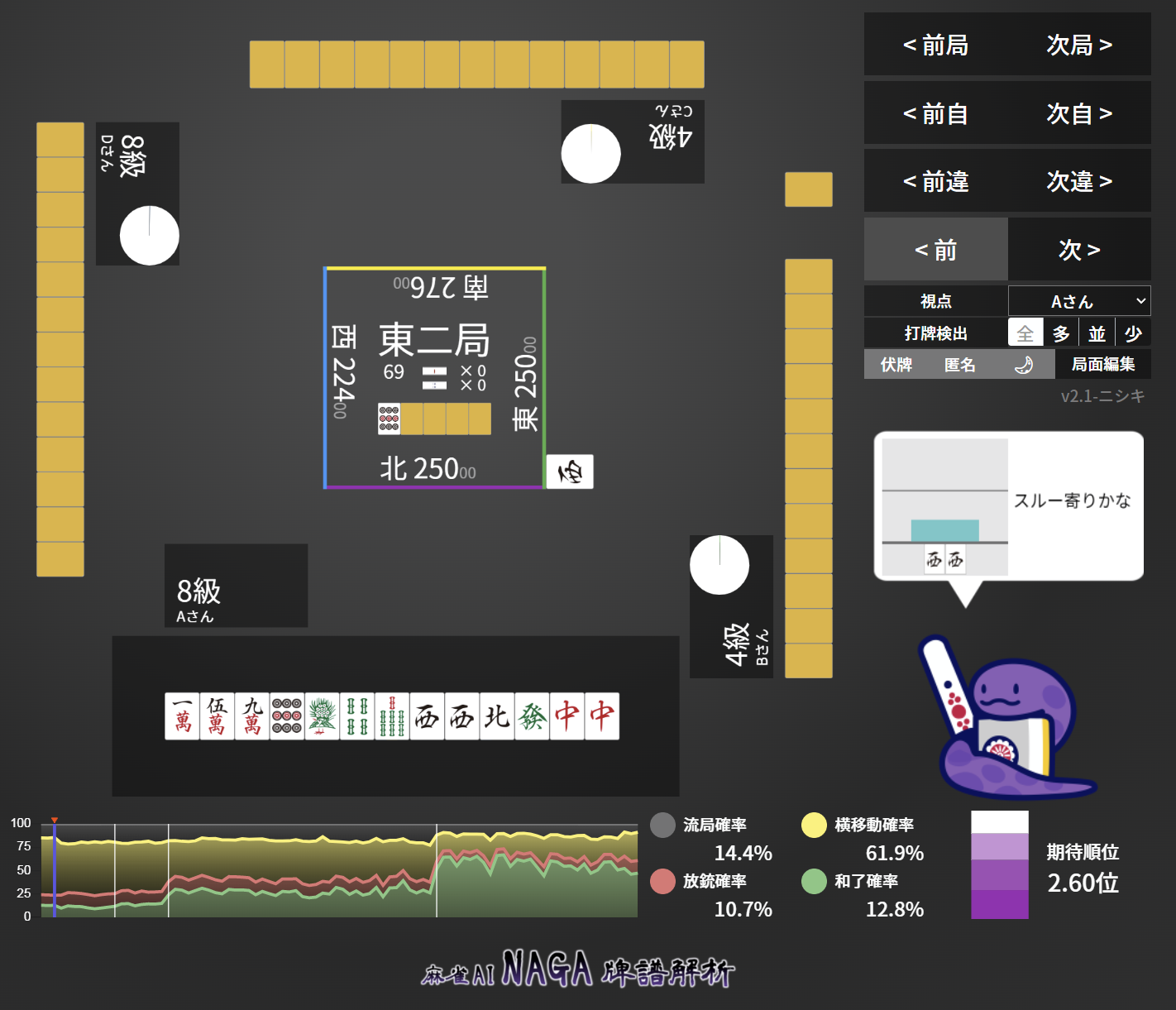Click the green 和了確率 legend dot
This screenshot has width=1176, height=1010.
[815, 882]
